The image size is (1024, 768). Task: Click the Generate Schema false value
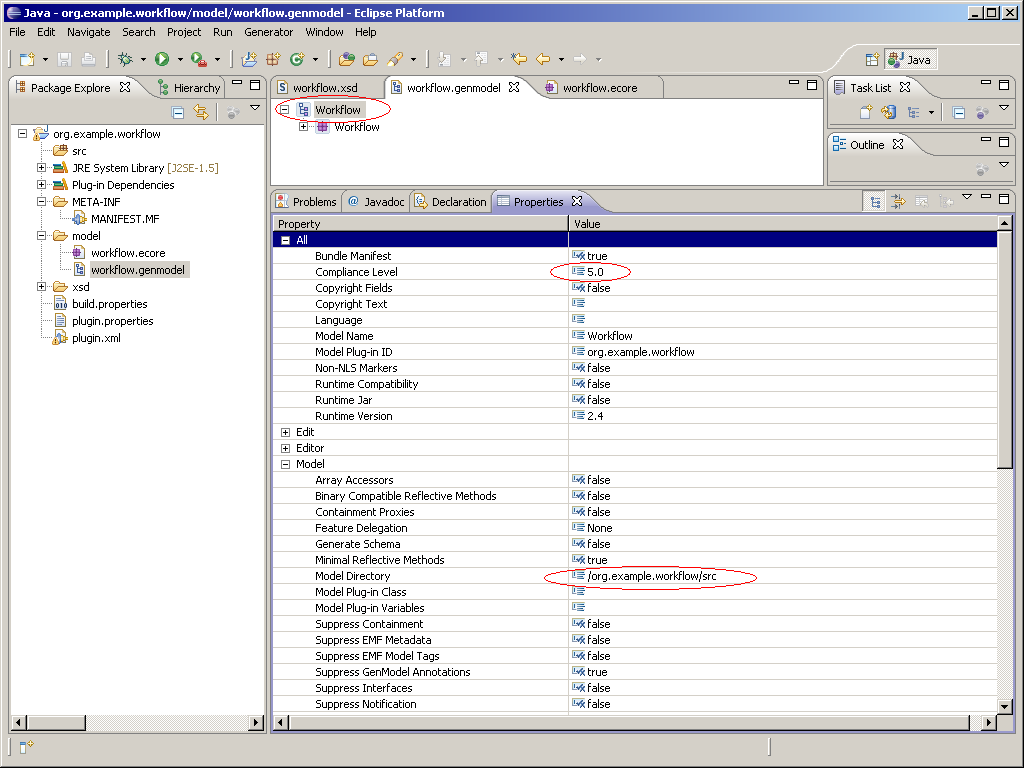[x=598, y=544]
